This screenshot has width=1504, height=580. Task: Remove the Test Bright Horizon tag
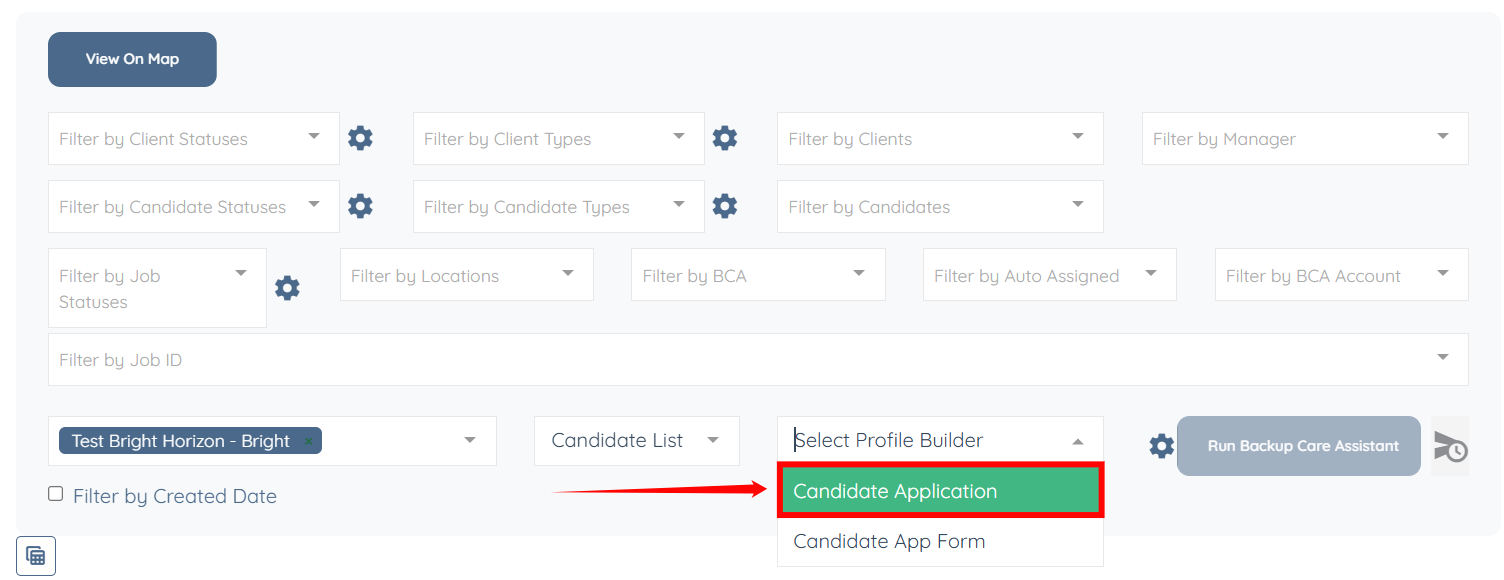[309, 441]
